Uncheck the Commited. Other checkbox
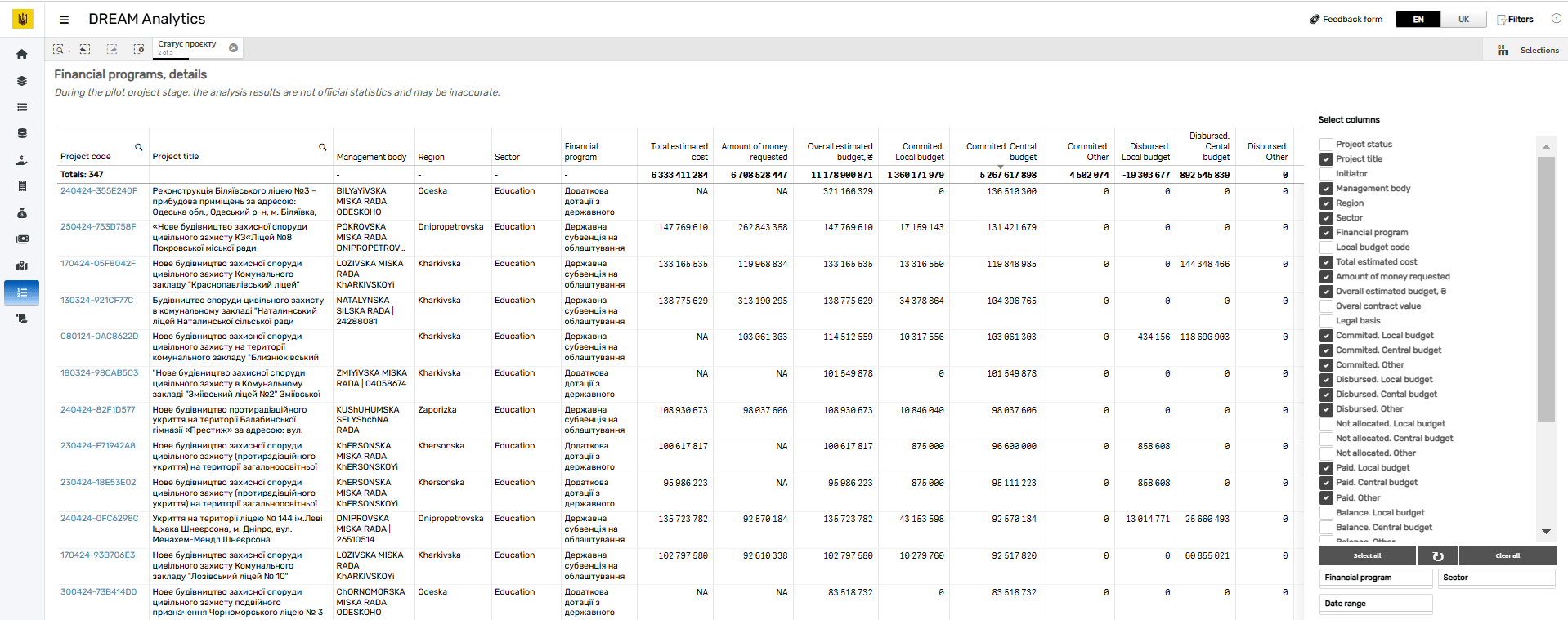This screenshot has width=1568, height=620. pos(1326,365)
